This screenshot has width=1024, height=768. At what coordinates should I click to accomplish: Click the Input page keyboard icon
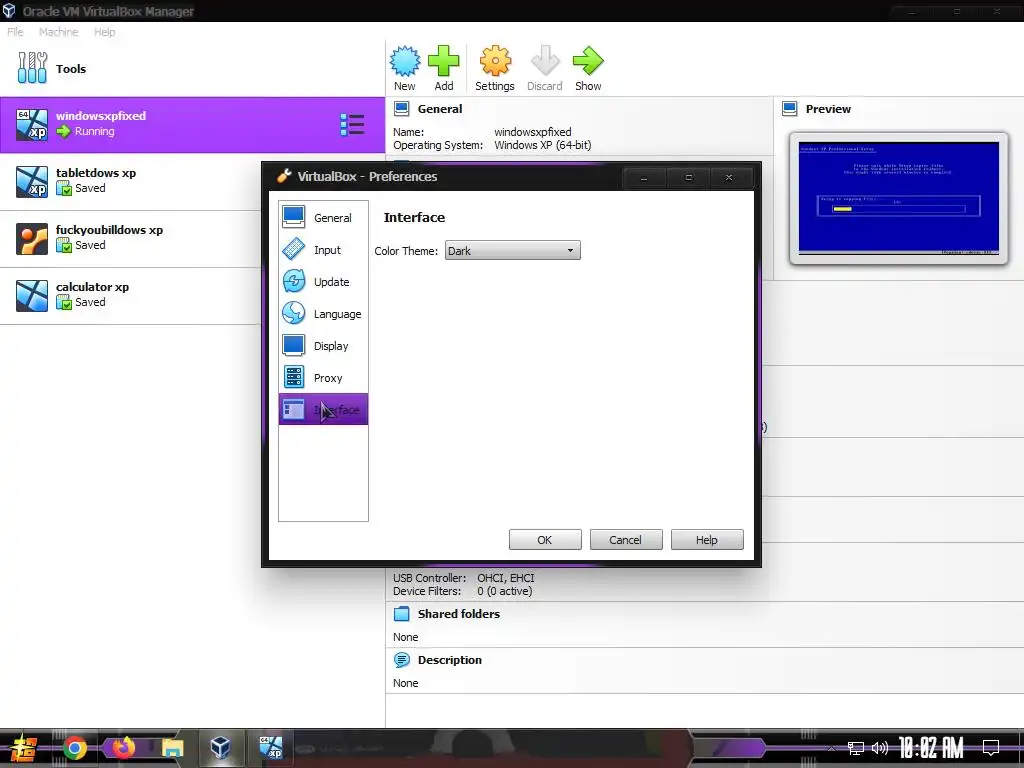pyautogui.click(x=294, y=249)
